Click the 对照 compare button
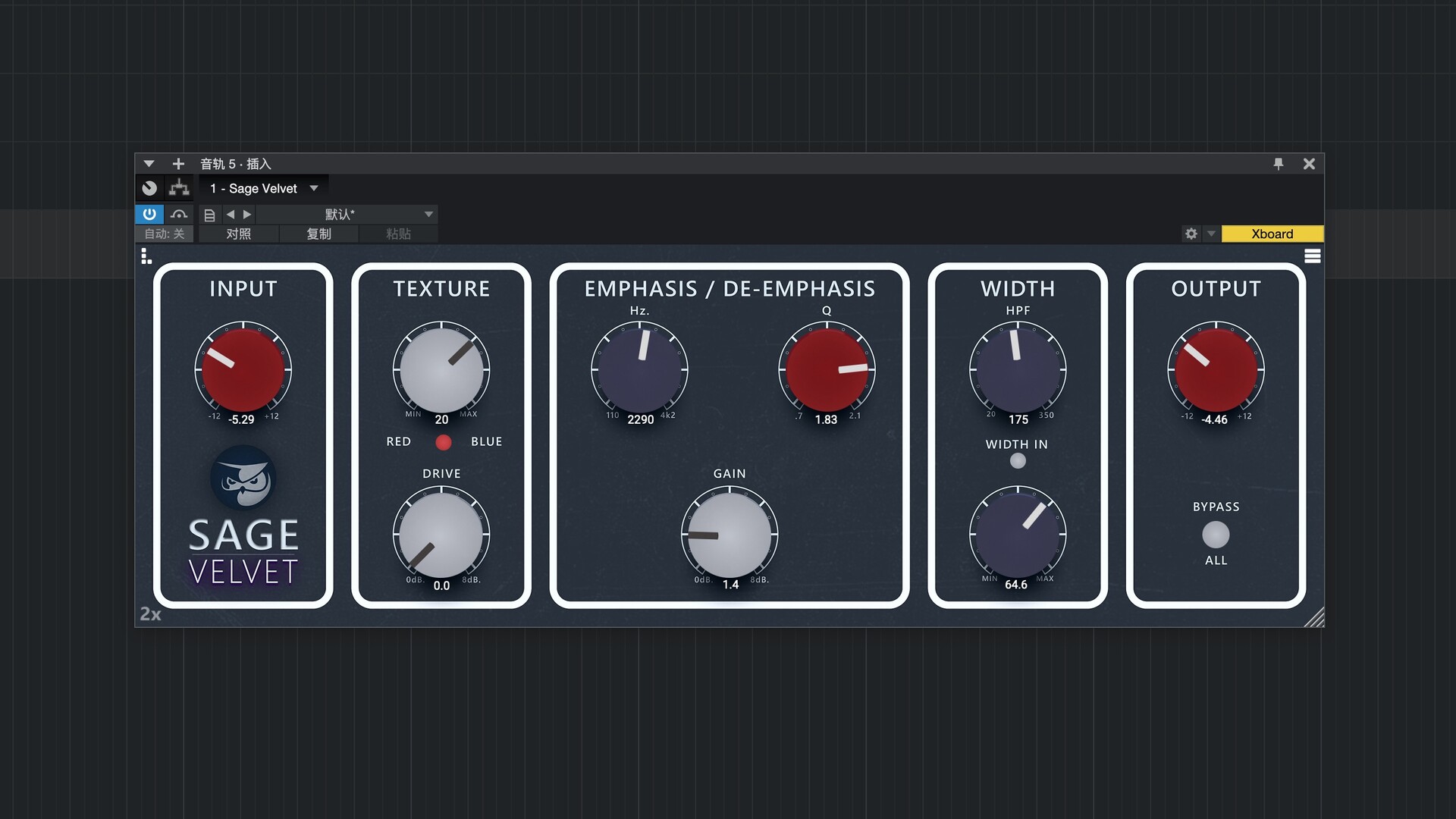The width and height of the screenshot is (1456, 819). tap(238, 234)
